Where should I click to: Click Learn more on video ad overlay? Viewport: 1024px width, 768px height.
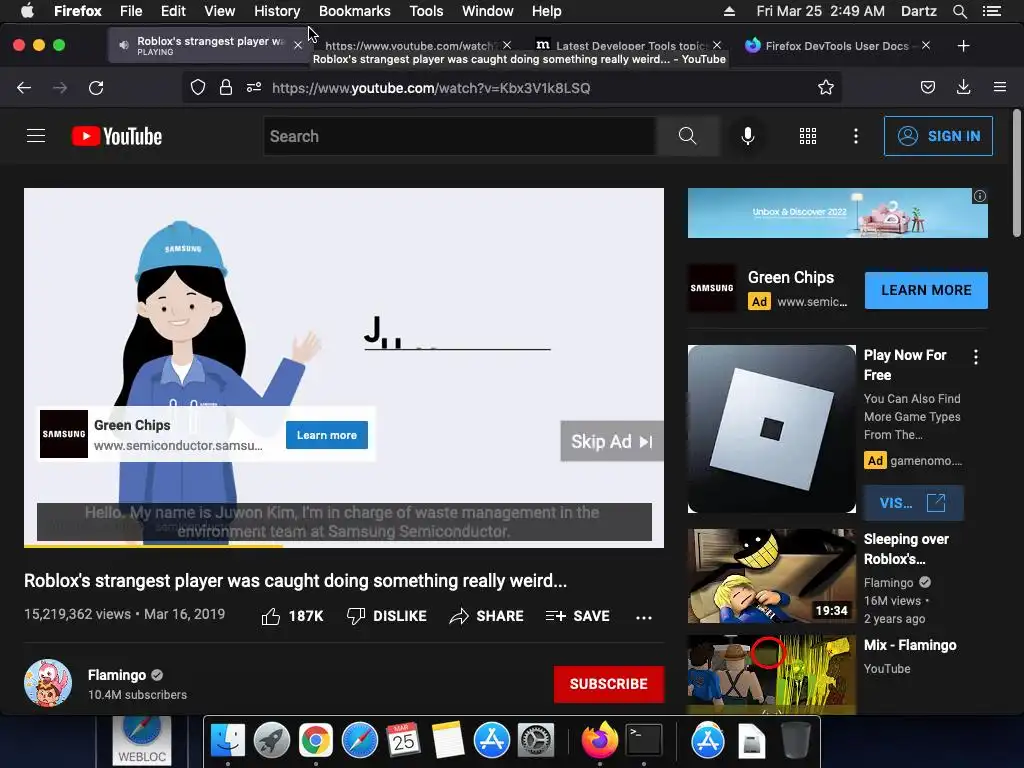tap(327, 435)
